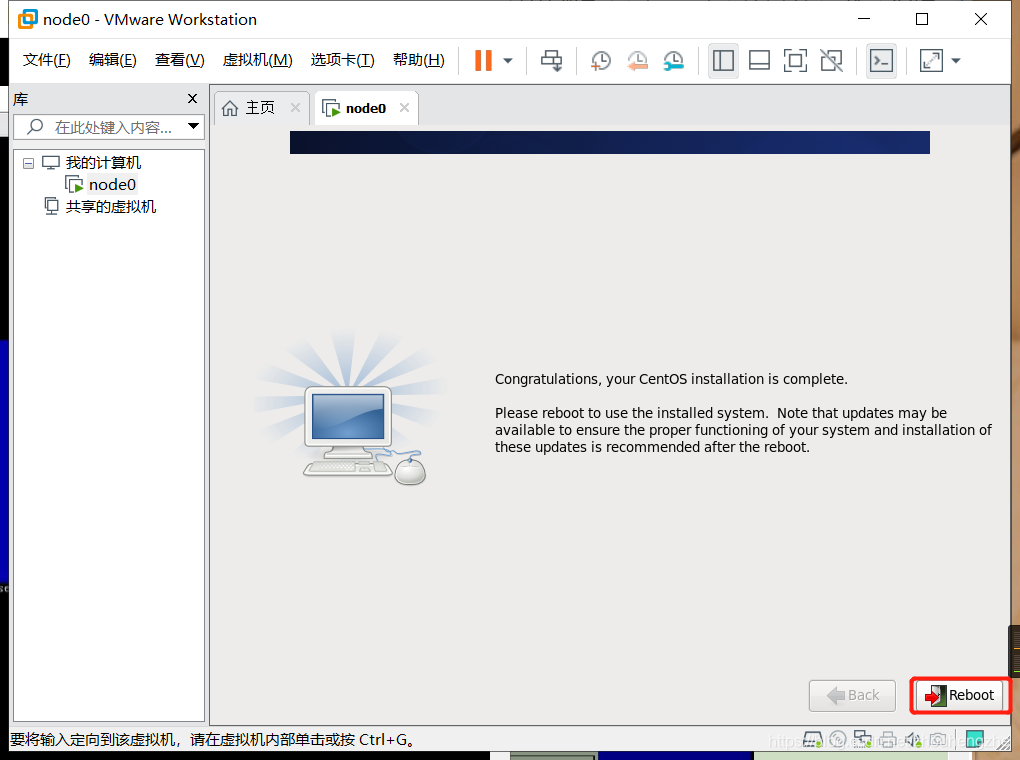Open the 文件(F) menu
1020x760 pixels.
click(x=46, y=61)
